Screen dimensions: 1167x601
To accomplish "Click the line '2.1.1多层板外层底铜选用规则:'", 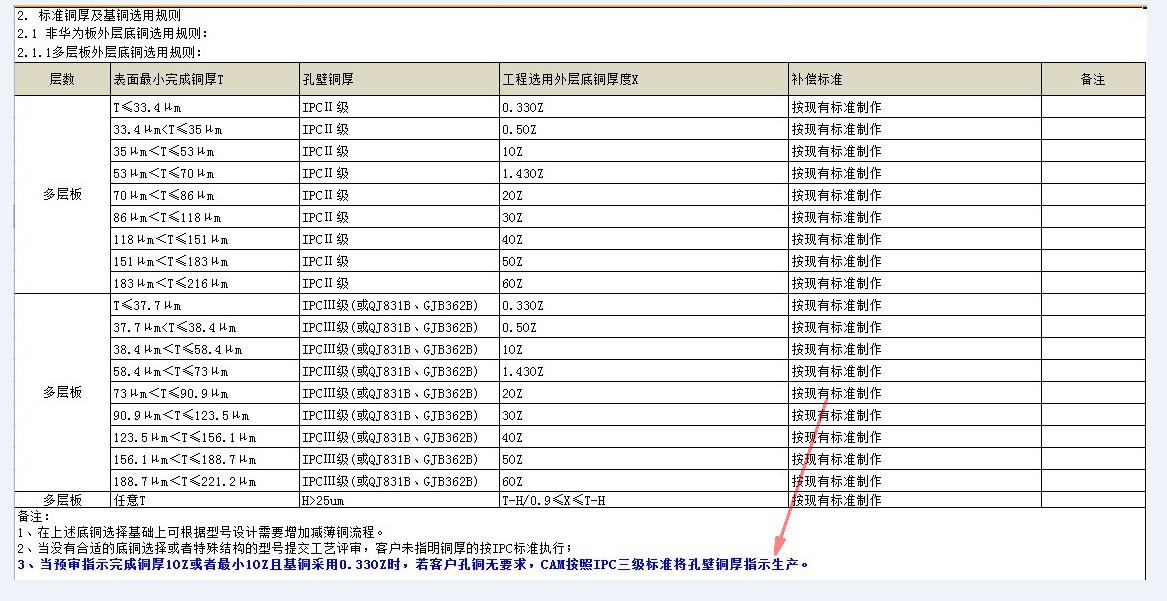I will pos(110,52).
